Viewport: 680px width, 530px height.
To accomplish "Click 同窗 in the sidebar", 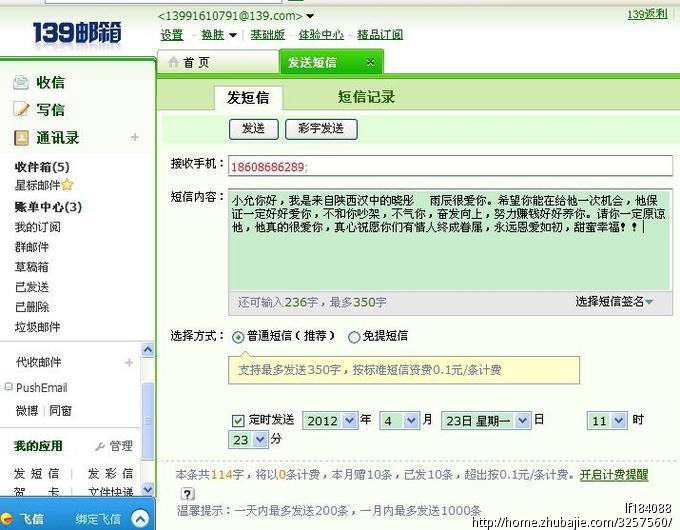I will 60,410.
